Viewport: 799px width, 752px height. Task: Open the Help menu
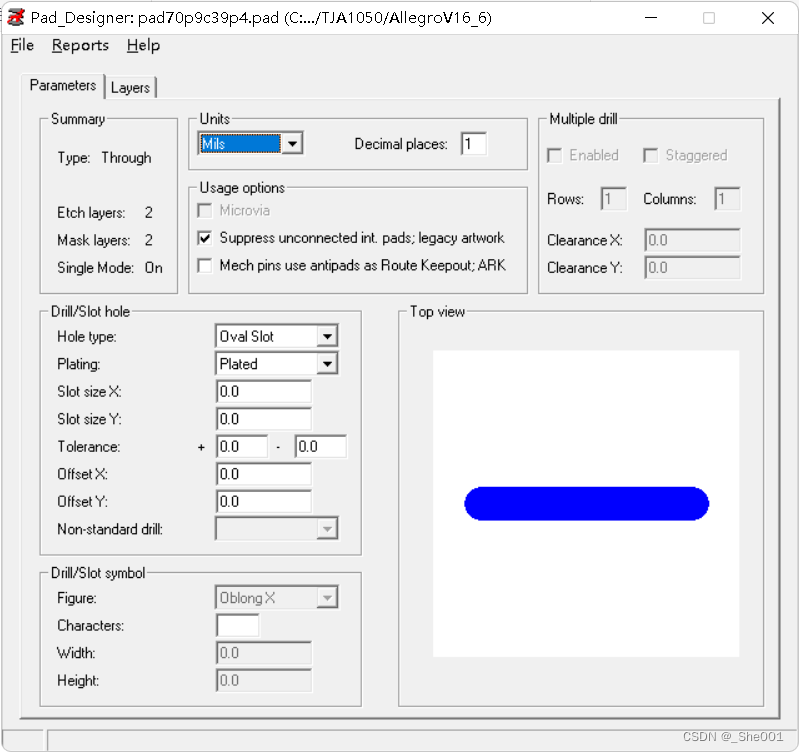coord(143,45)
